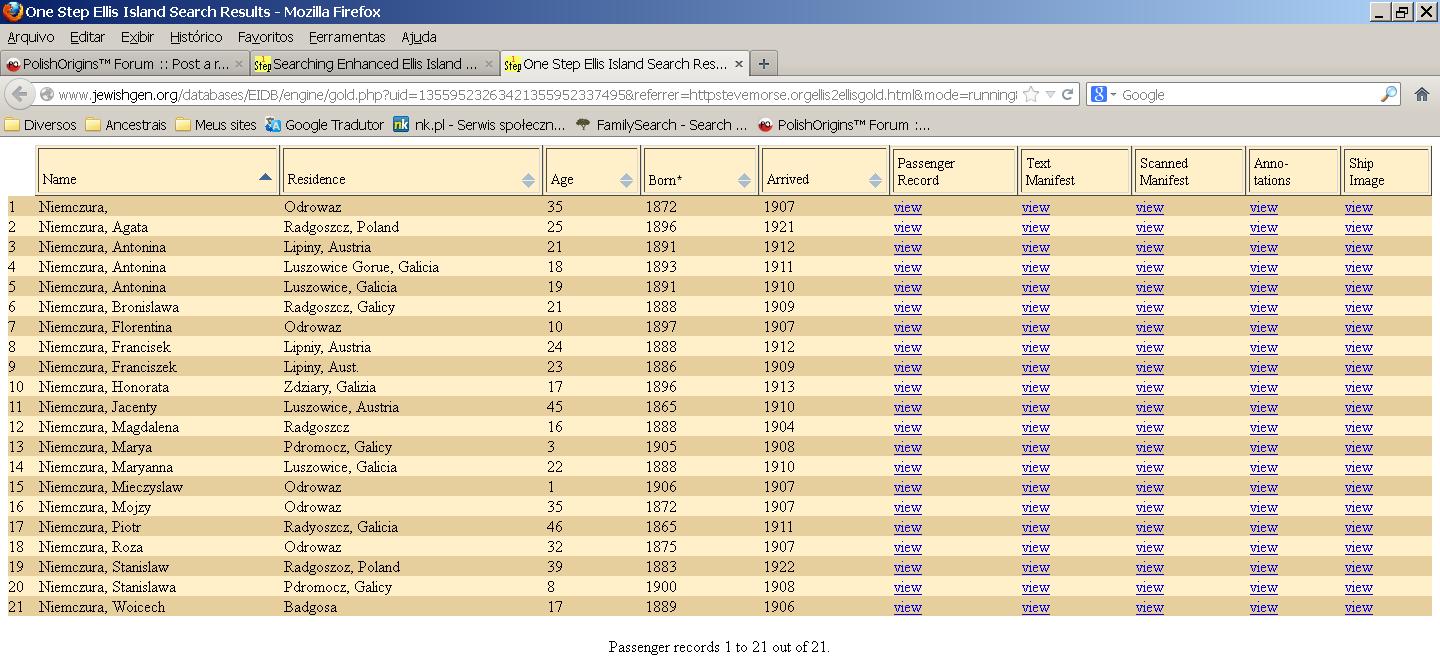Switch to the PolishOrigins Forum tab

pos(125,64)
